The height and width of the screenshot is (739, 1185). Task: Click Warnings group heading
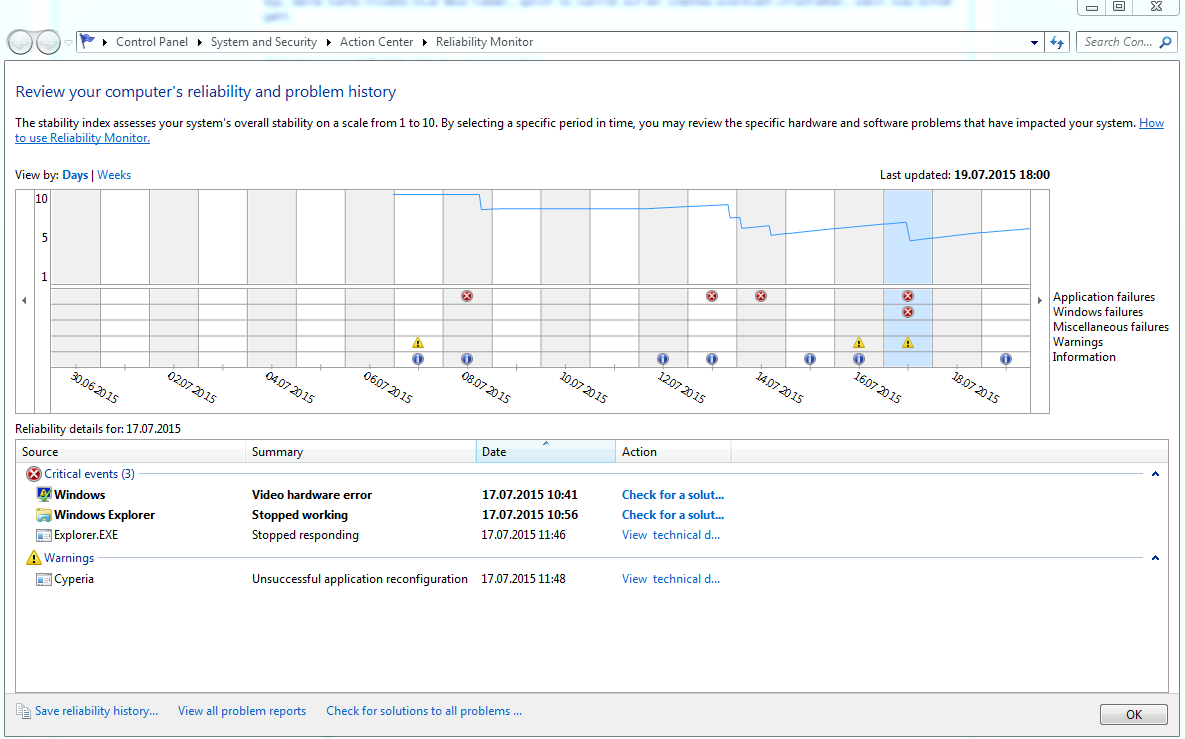pos(69,558)
